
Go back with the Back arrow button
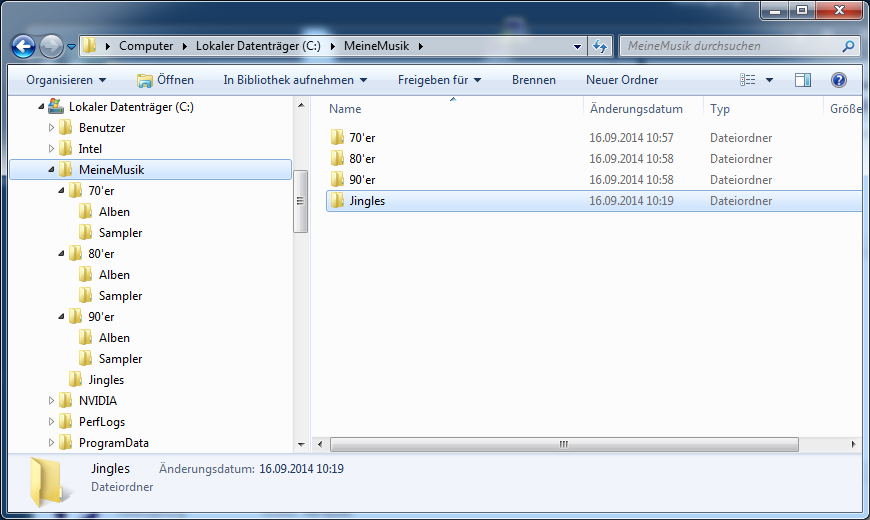pyautogui.click(x=23, y=47)
